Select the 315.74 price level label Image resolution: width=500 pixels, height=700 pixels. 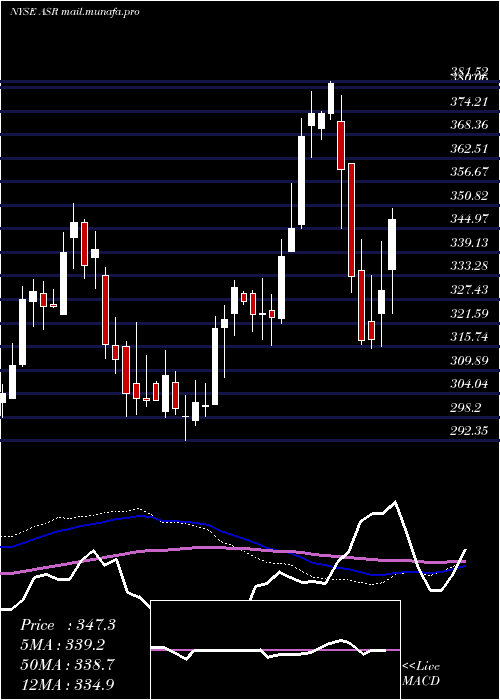468,337
